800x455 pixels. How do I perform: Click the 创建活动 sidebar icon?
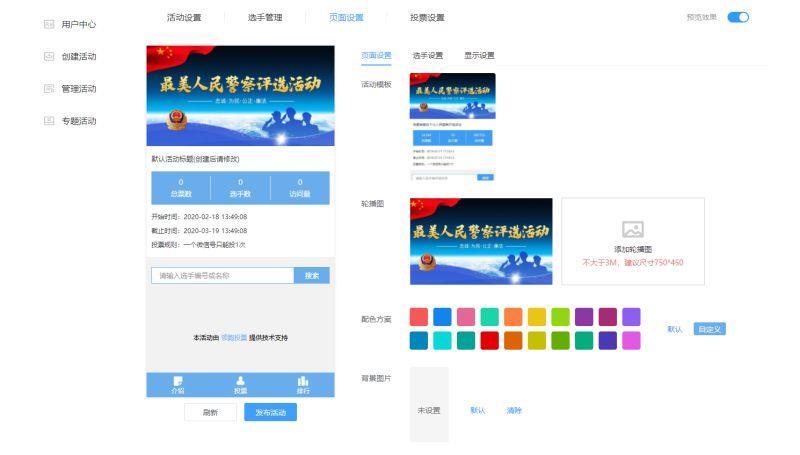pos(49,57)
